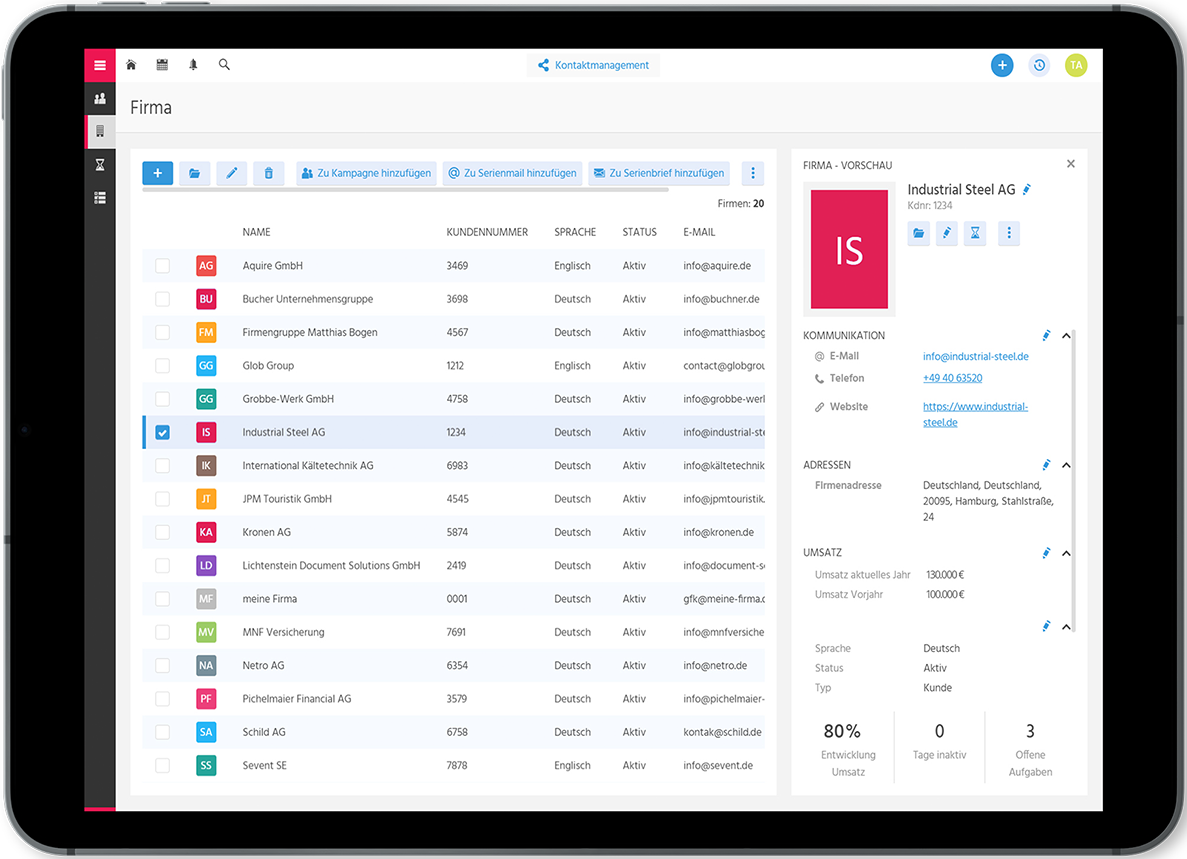Open selected company with folder toolbar icon
Screen dimensions: 1187x859
tap(195, 173)
